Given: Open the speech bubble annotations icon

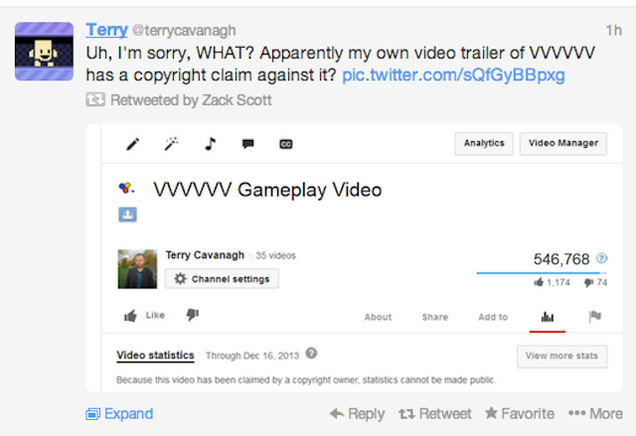Looking at the screenshot, I should click(x=248, y=144).
